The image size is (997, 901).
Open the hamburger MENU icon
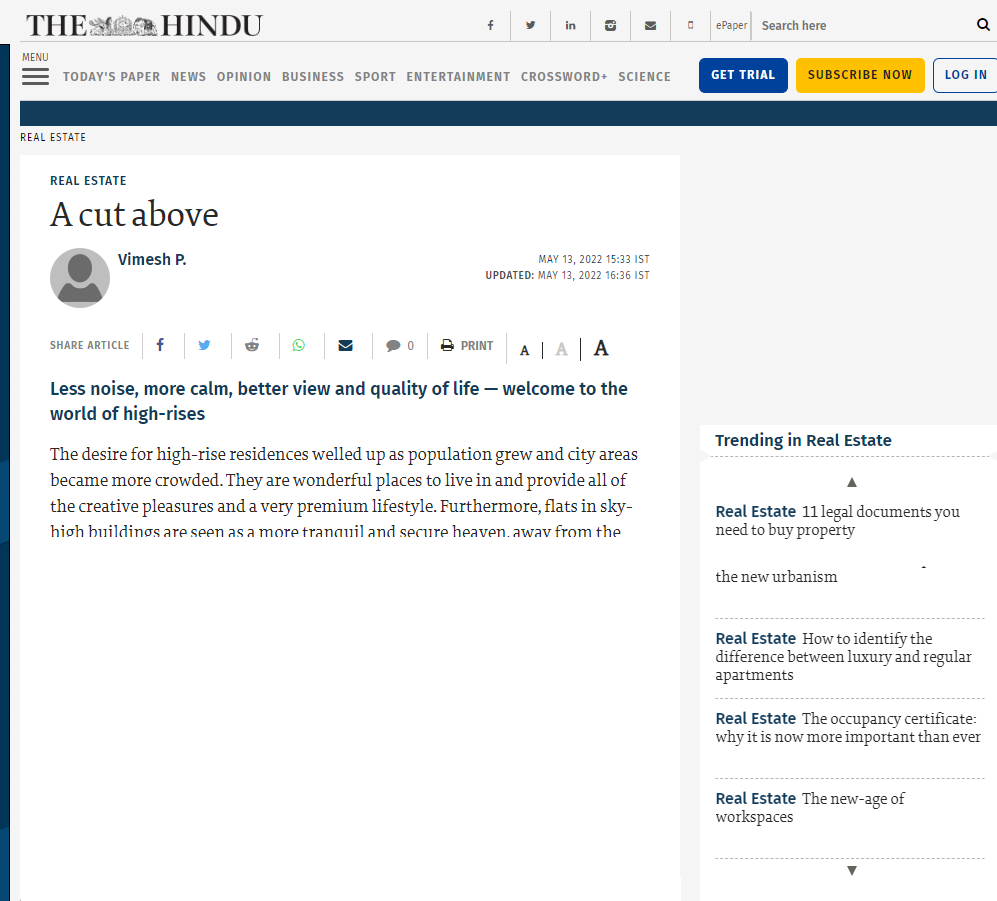coord(36,77)
